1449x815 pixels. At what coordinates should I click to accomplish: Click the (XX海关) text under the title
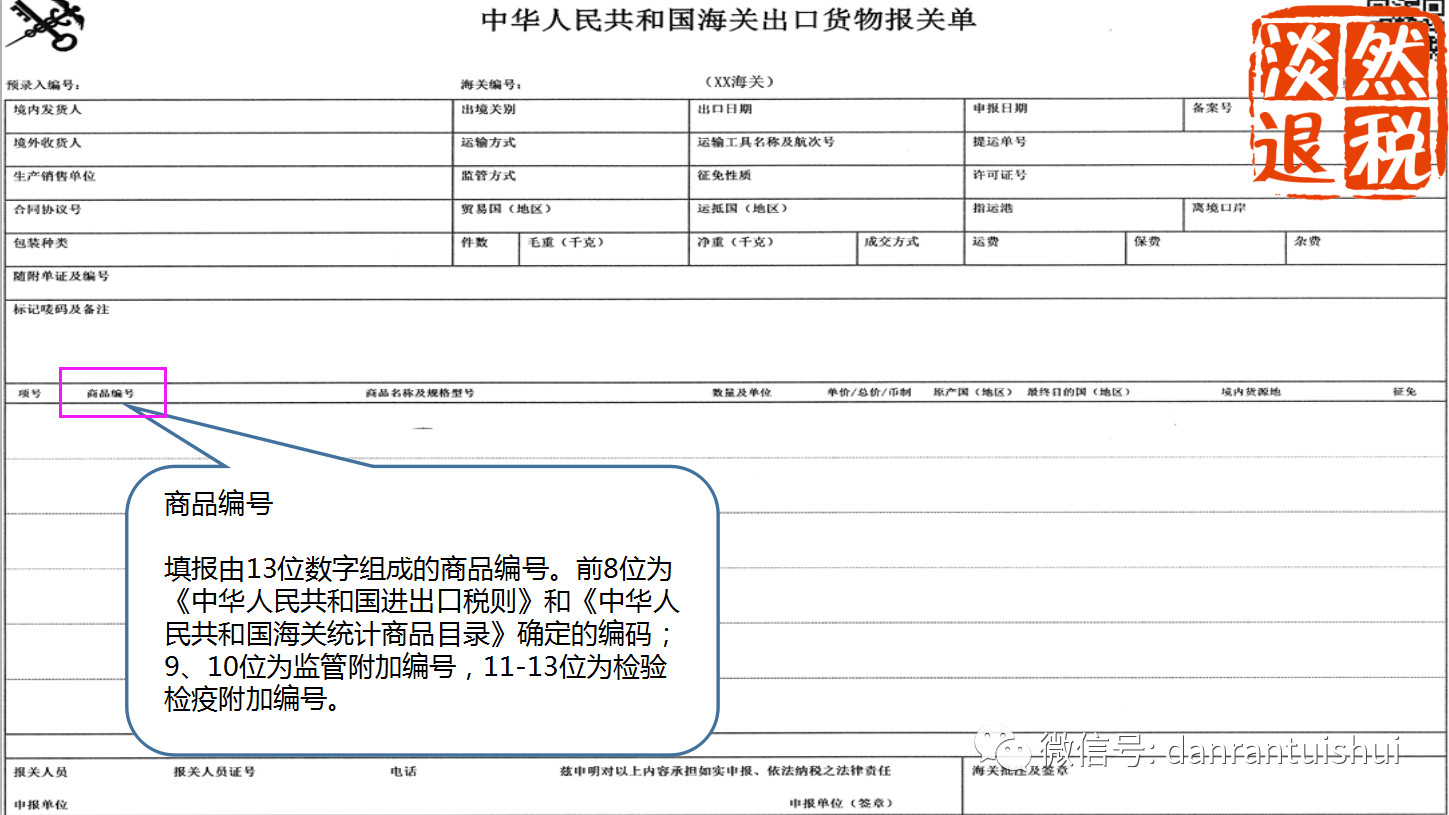739,81
